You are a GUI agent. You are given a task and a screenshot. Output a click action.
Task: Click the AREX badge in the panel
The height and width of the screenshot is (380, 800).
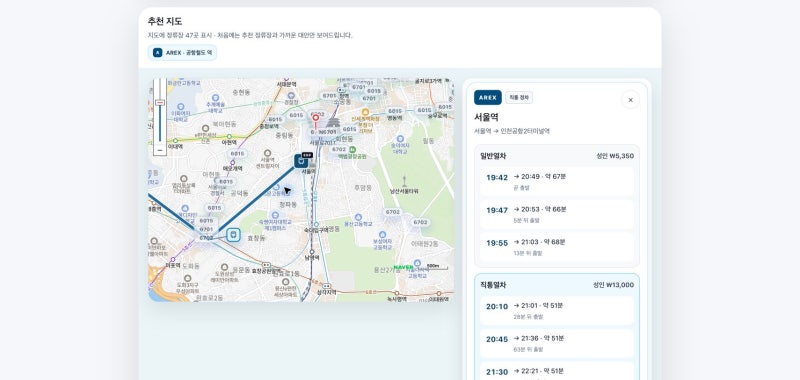click(x=487, y=97)
